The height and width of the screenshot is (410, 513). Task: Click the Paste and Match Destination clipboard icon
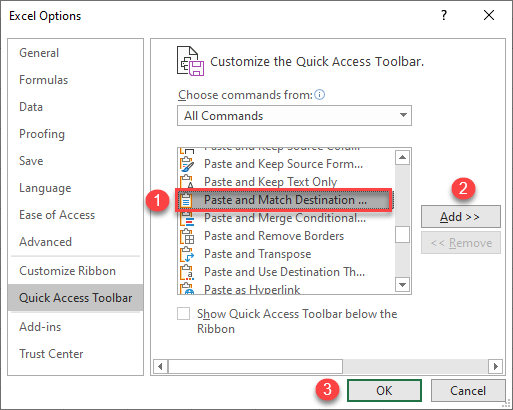(x=186, y=200)
